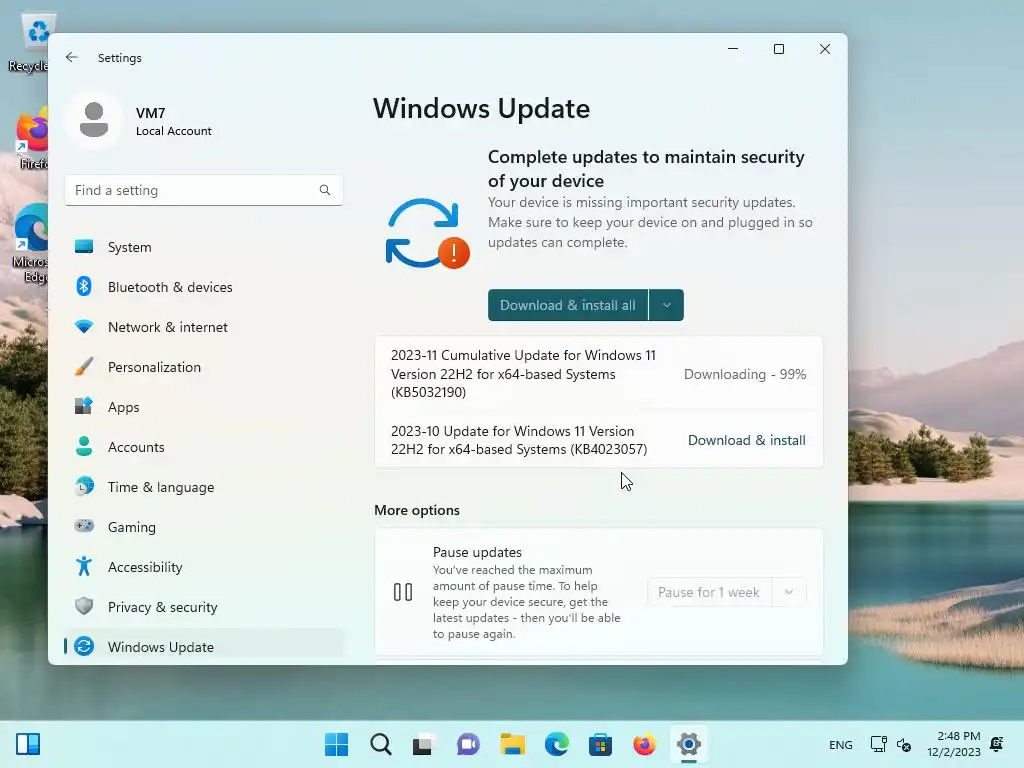Open Task View on the taskbar

coord(423,744)
